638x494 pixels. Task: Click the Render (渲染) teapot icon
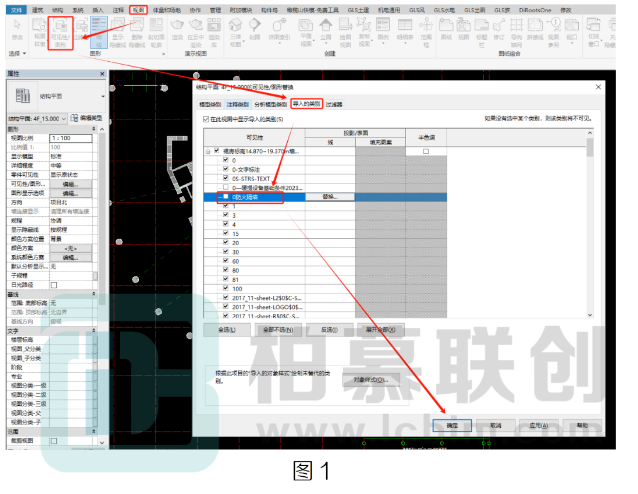tap(177, 29)
